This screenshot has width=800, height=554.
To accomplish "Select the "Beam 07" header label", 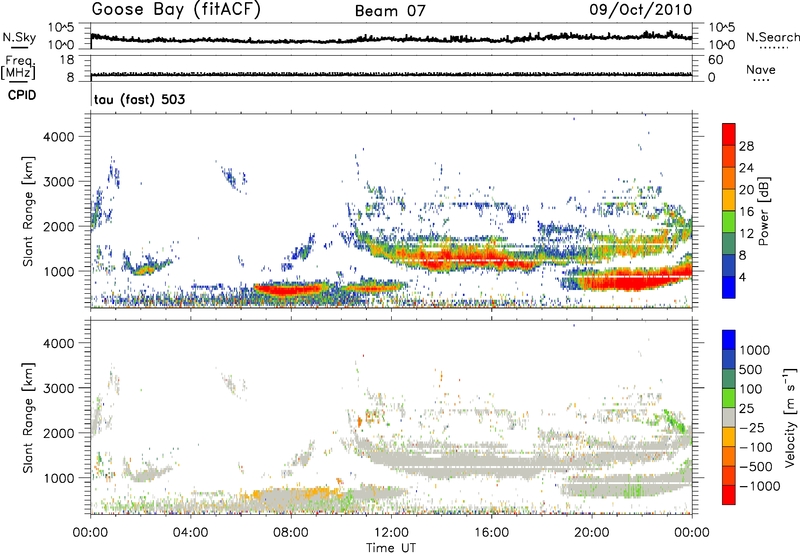I will point(390,11).
